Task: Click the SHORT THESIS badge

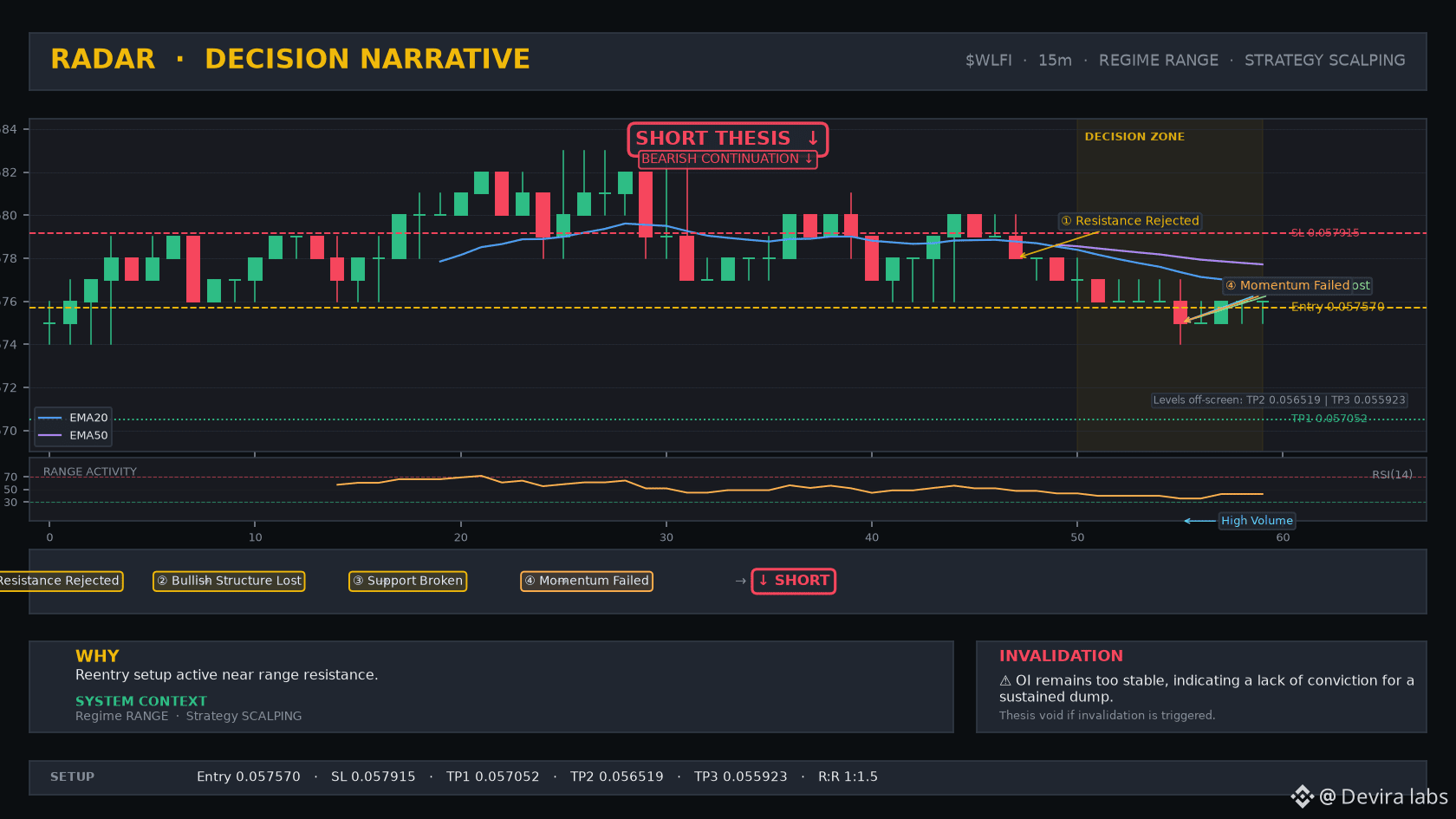Action: (727, 139)
